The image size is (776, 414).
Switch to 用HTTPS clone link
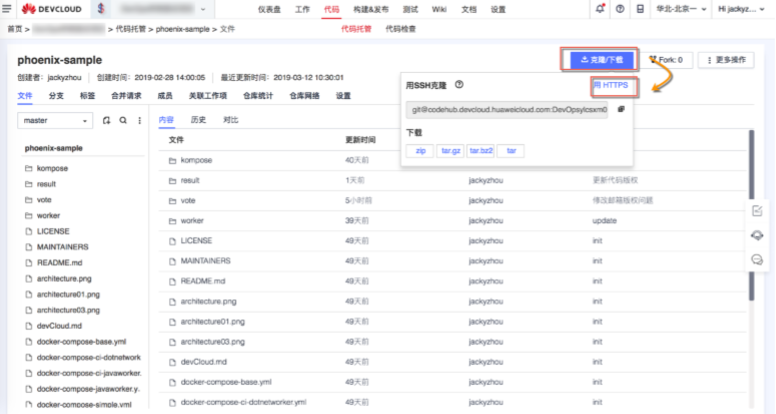[611, 85]
